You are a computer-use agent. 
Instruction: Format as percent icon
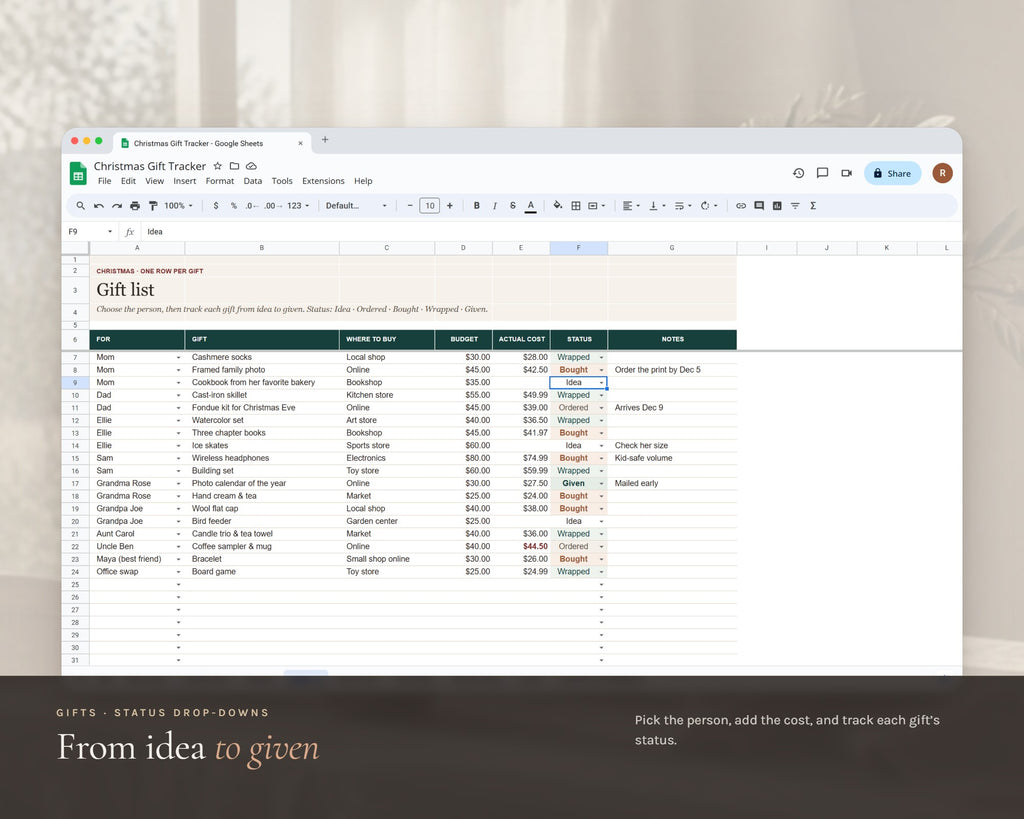point(233,206)
